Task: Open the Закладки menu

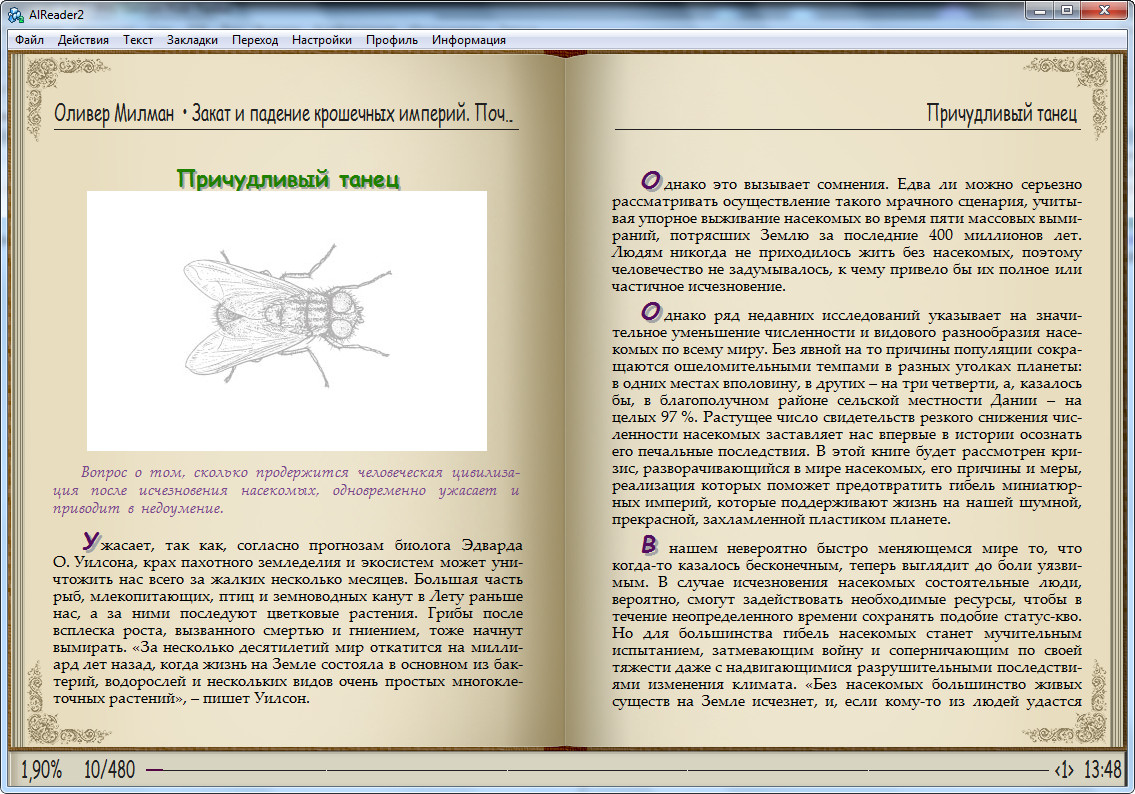Action: pos(192,40)
